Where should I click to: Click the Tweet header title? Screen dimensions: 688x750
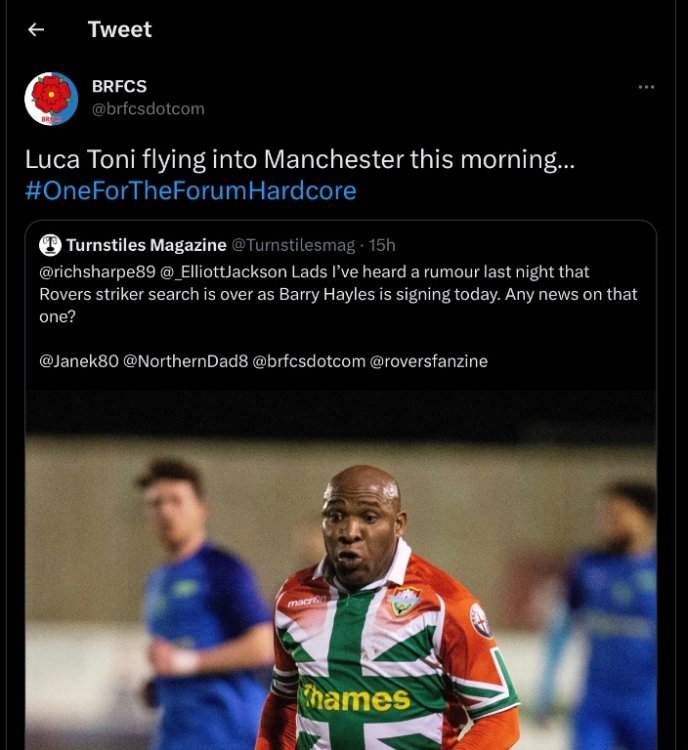119,30
